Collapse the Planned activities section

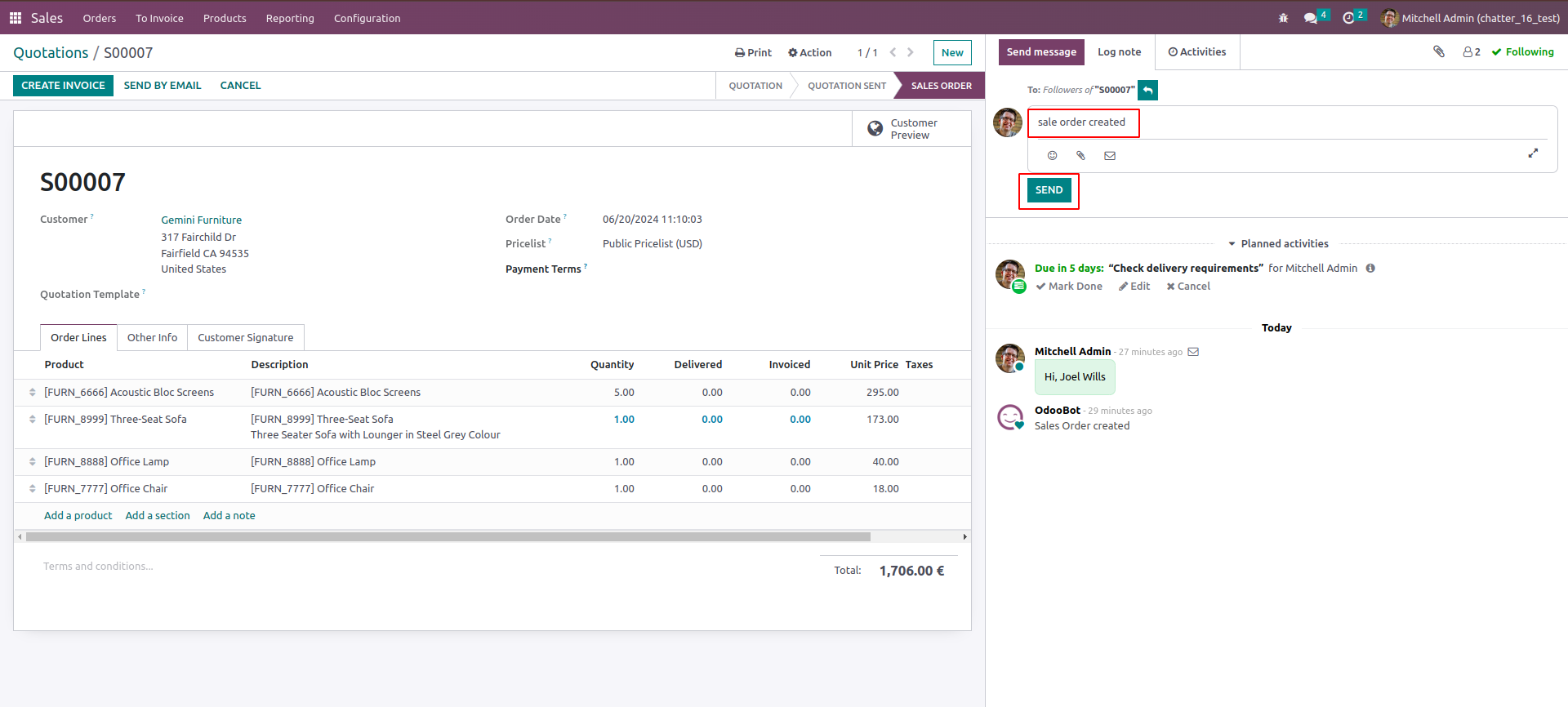[1278, 243]
